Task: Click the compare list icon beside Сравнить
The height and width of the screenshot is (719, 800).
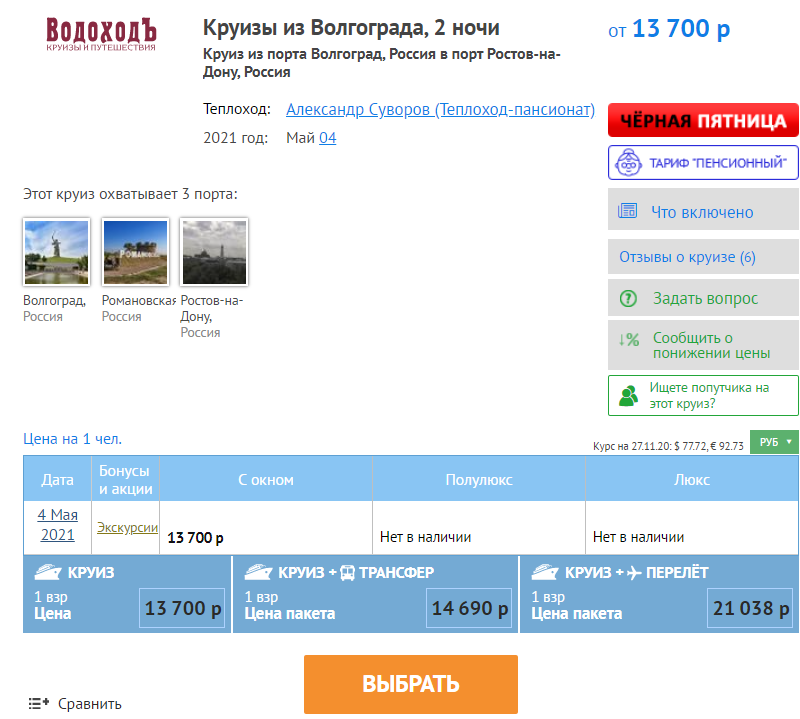Action: pos(38,703)
